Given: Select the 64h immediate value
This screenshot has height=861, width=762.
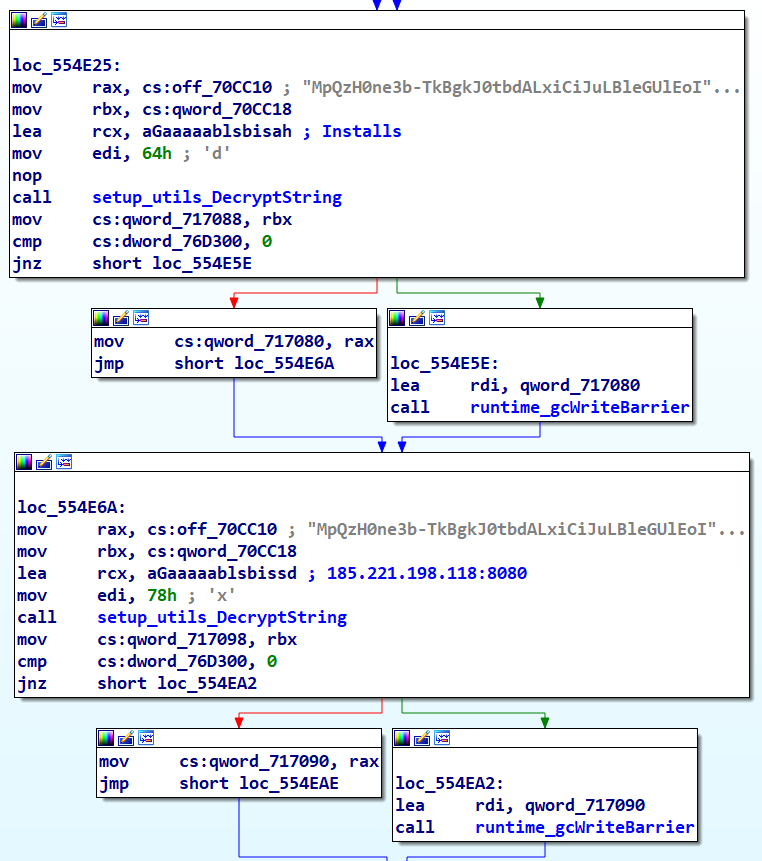Looking at the screenshot, I should click(x=149, y=153).
